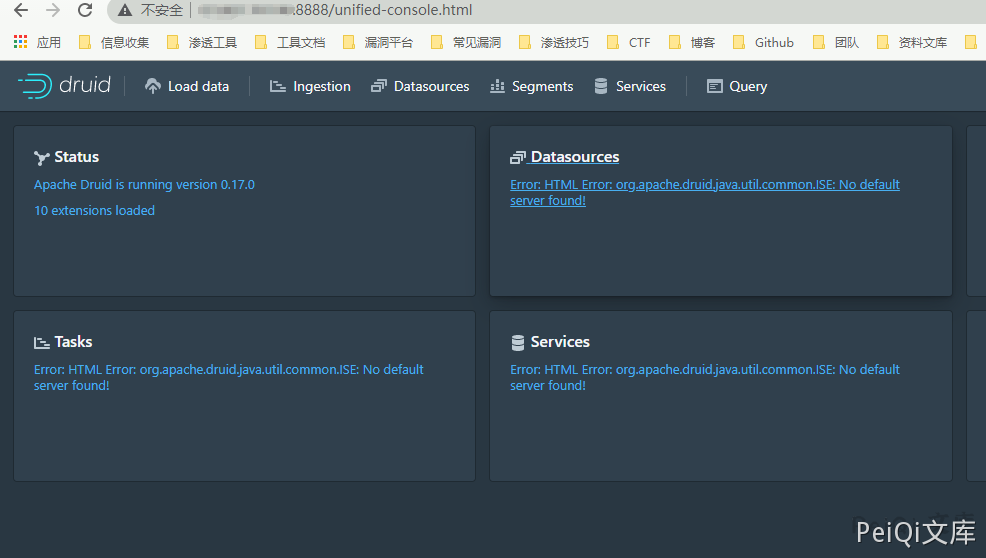The image size is (986, 558).
Task: Switch to the Segments view
Action: pos(531,87)
